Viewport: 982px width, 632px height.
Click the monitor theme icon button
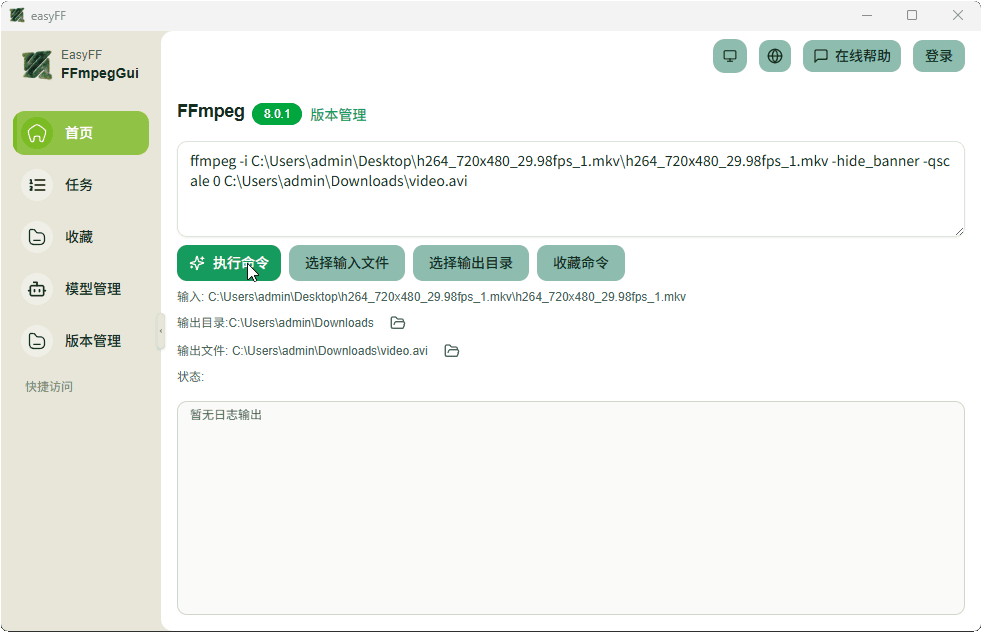[x=730, y=56]
